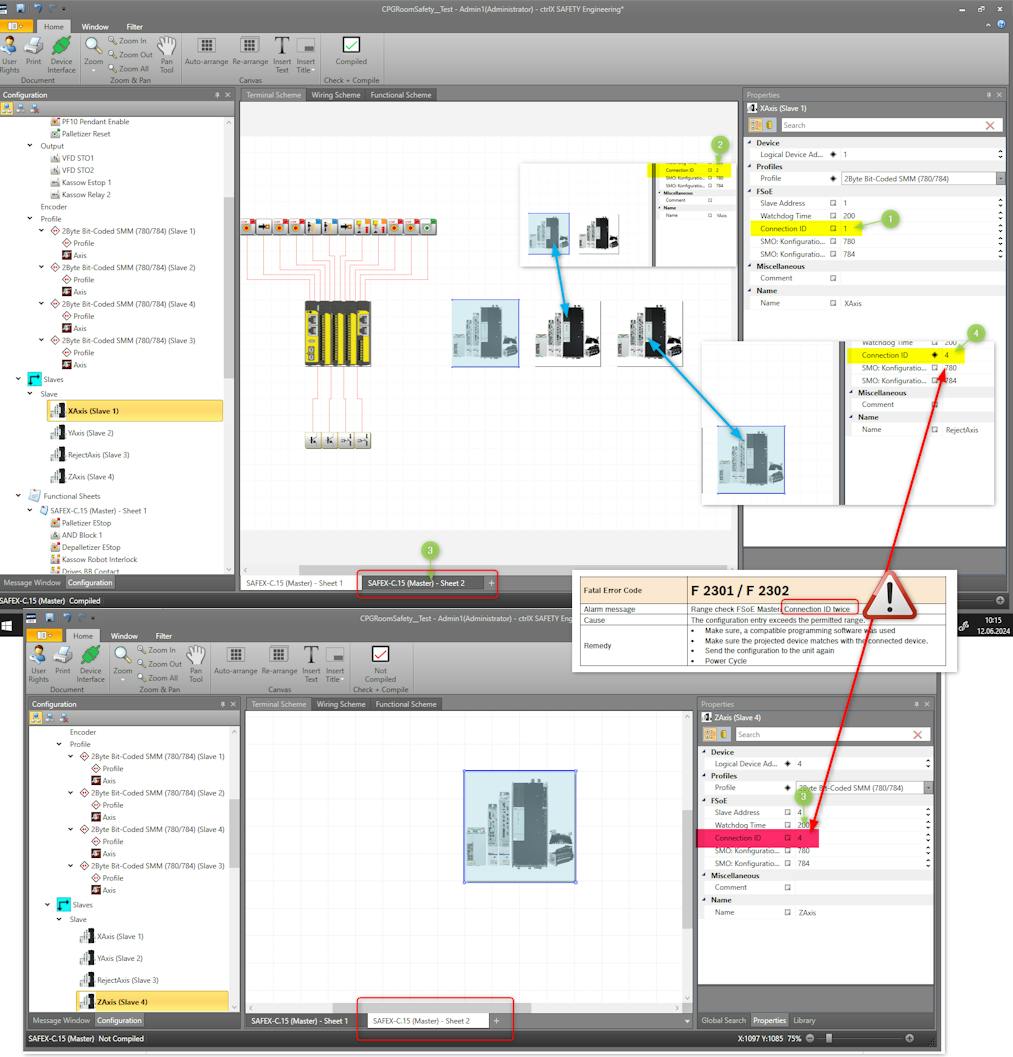Click the Not Compiled icon in lower ribbon
The image size is (1013, 1057).
(x=379, y=656)
